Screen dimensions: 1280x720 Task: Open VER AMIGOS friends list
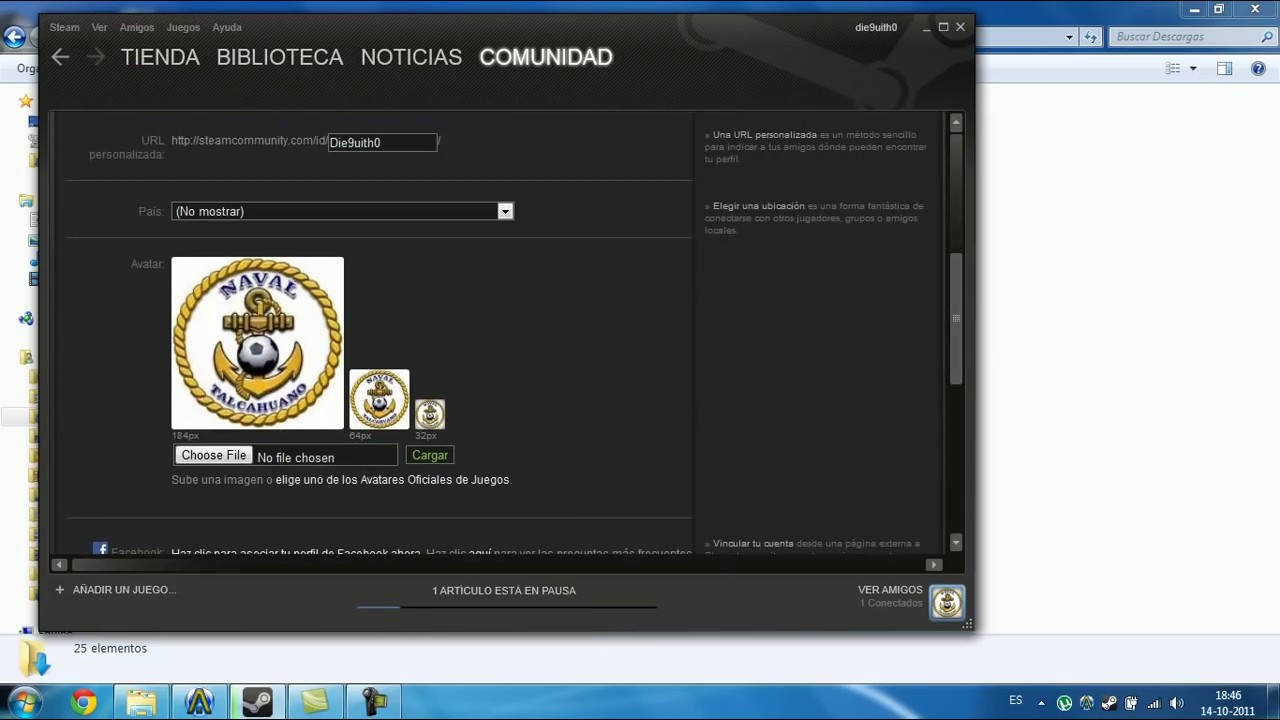point(890,590)
